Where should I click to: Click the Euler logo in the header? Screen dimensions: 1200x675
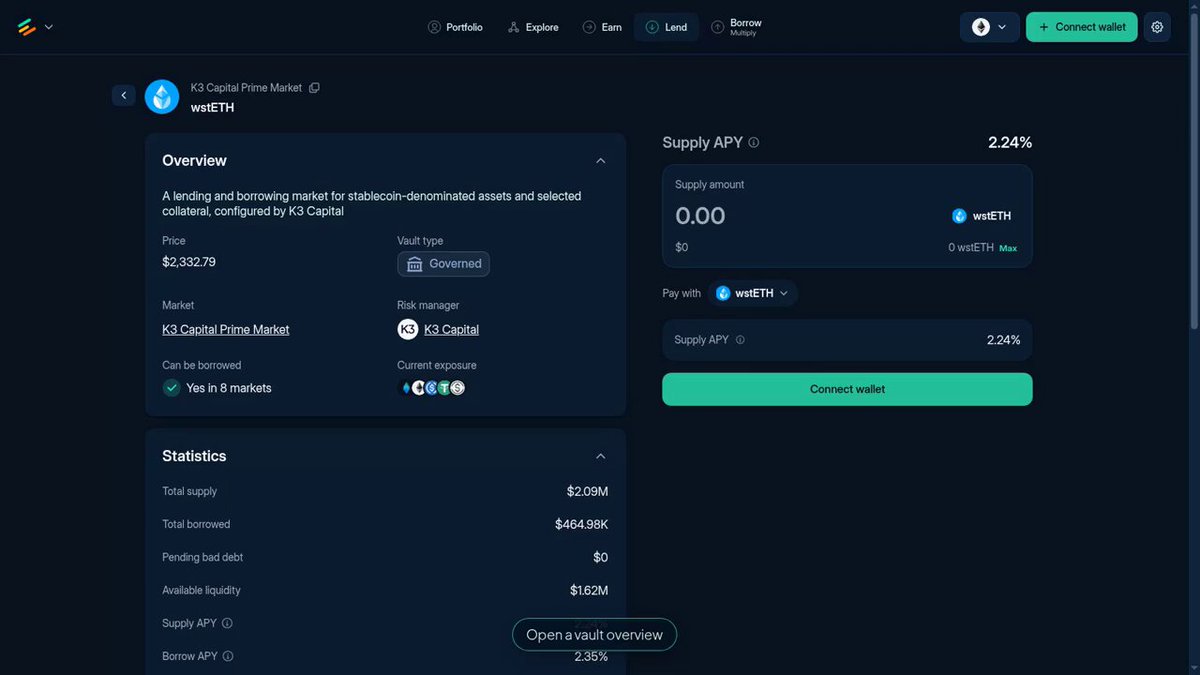click(27, 27)
